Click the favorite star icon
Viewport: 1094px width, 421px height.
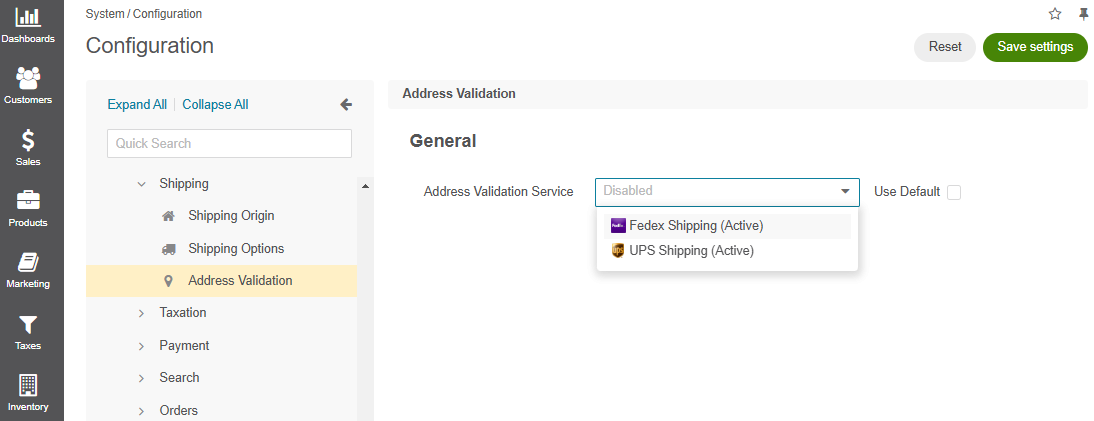coord(1055,14)
